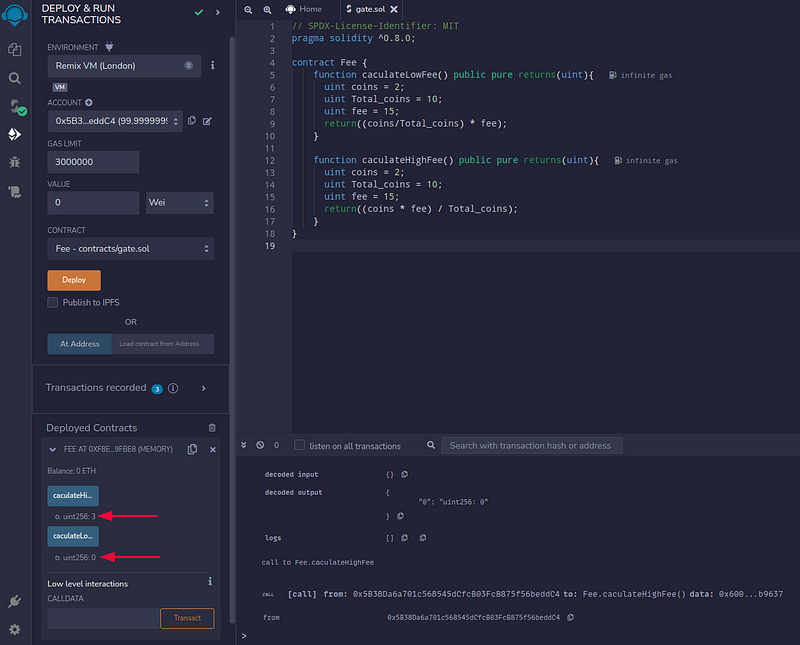800x645 pixels.
Task: Delete all deployed contracts with trash icon
Action: pyautogui.click(x=212, y=427)
